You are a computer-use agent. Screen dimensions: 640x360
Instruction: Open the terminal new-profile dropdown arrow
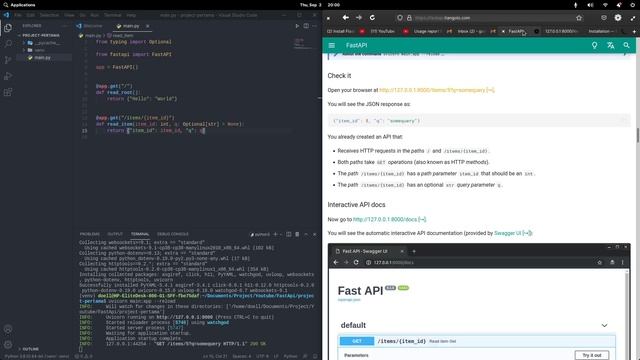point(281,234)
